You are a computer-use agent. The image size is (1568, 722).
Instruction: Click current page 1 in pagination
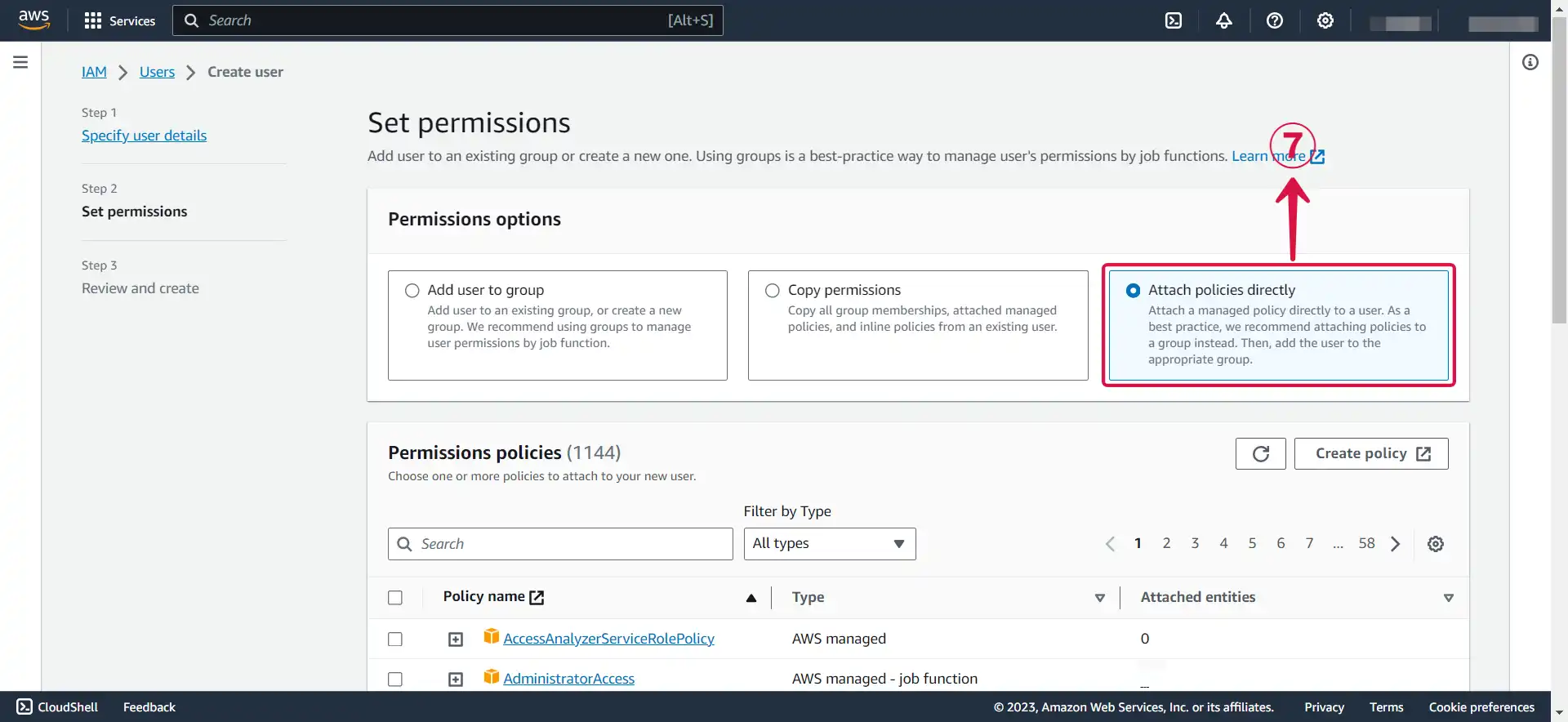[1138, 543]
